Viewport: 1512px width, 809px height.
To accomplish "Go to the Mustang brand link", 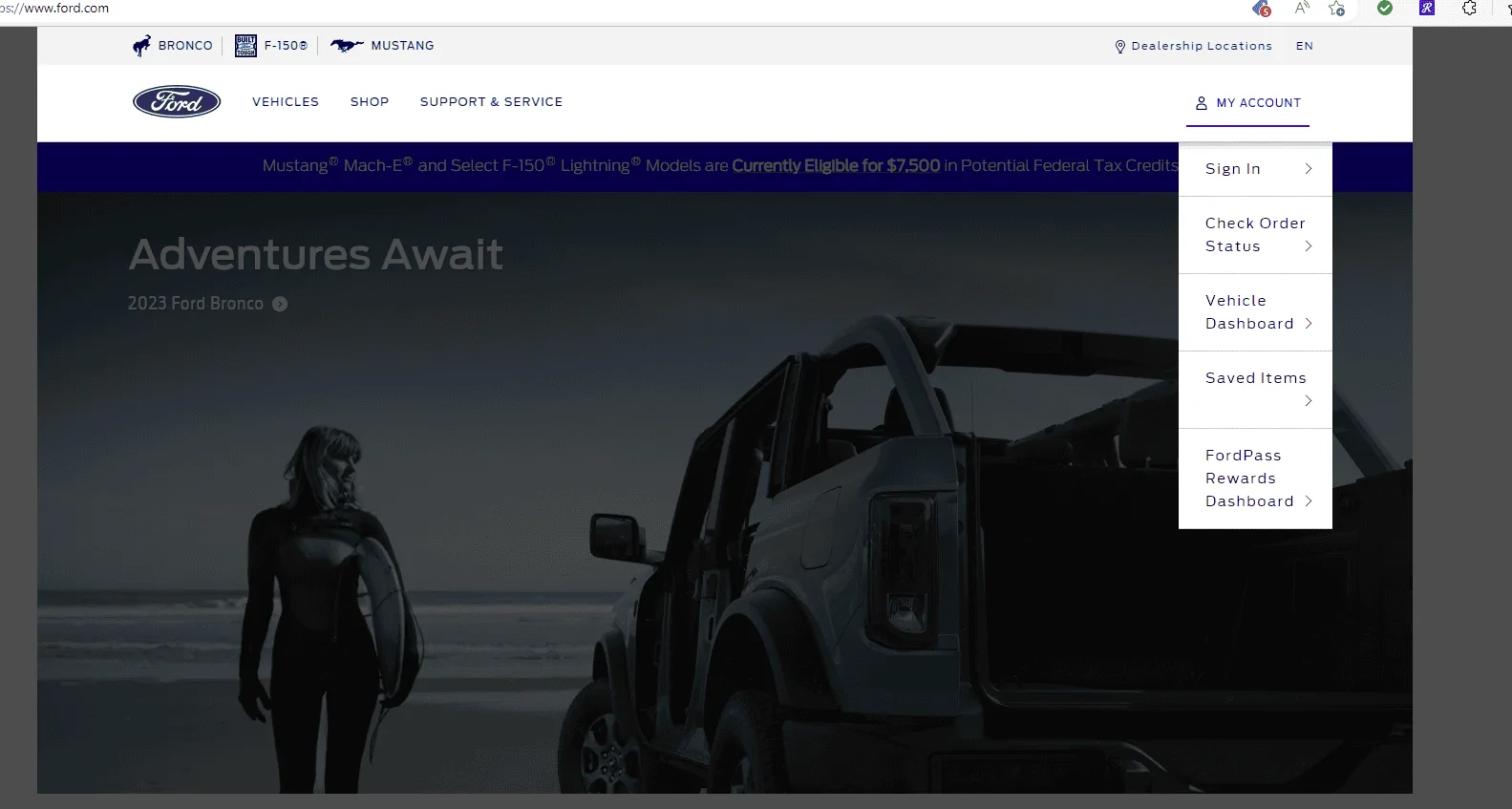I will click(382, 46).
